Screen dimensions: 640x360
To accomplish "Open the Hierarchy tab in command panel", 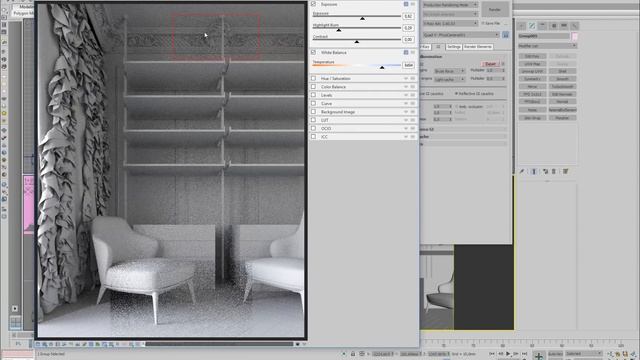I will [x=543, y=26].
